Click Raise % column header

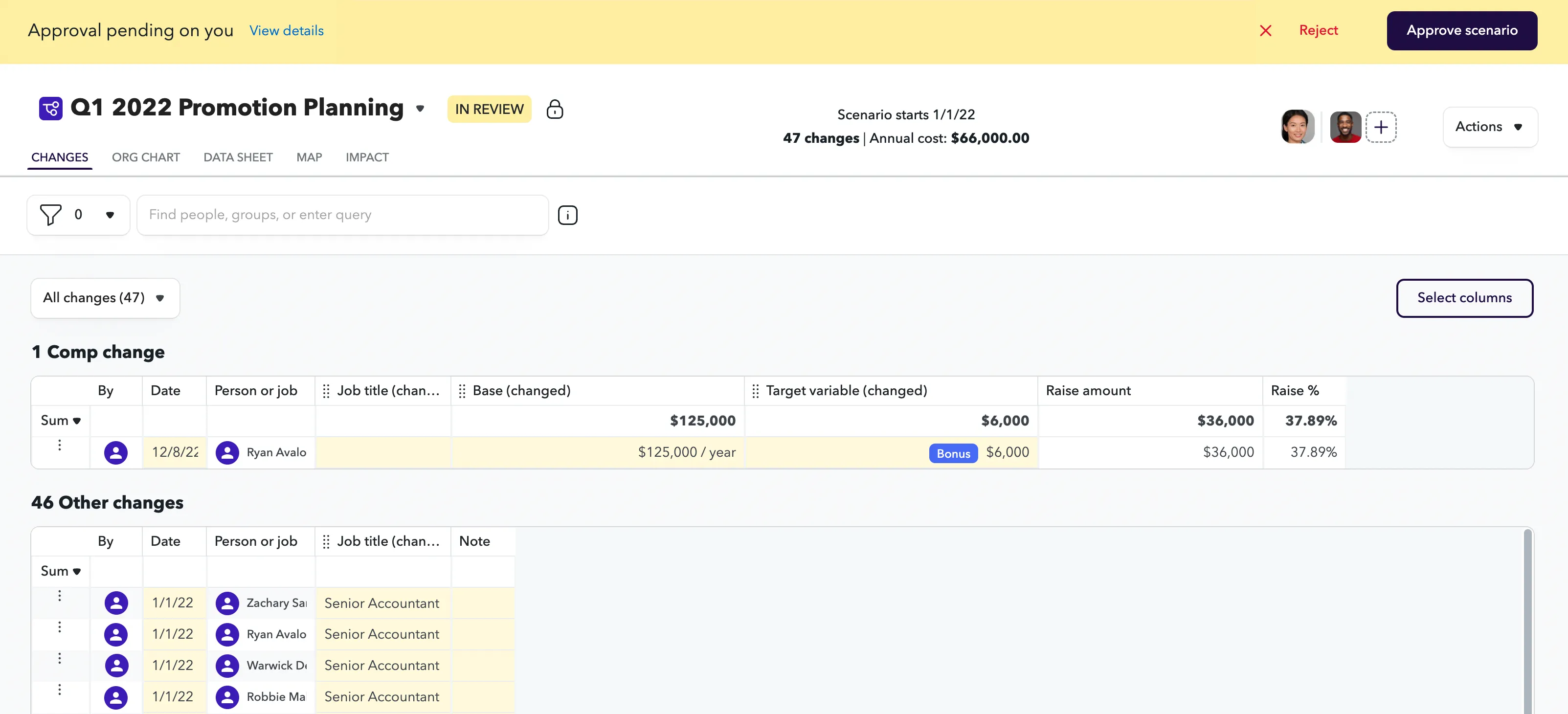click(1304, 391)
